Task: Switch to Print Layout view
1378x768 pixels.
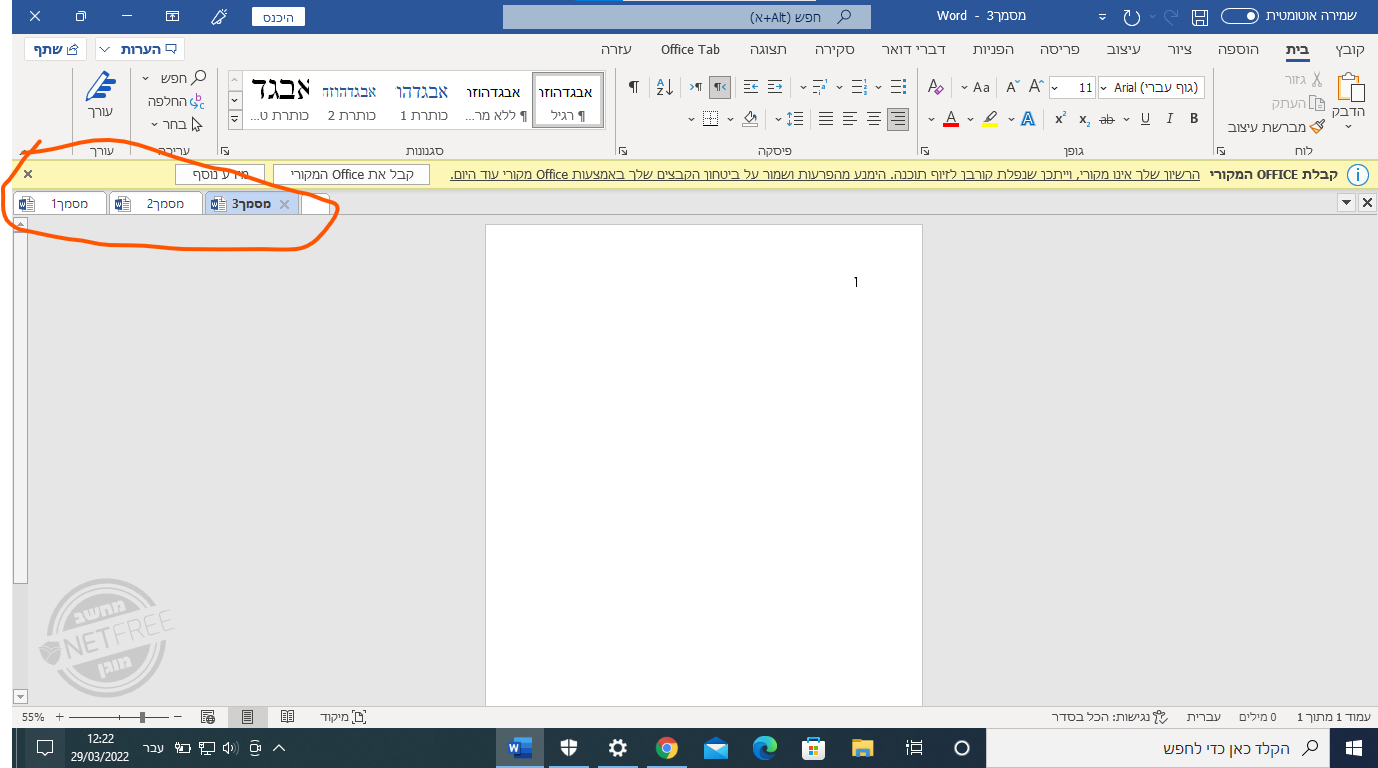Action: tap(247, 717)
